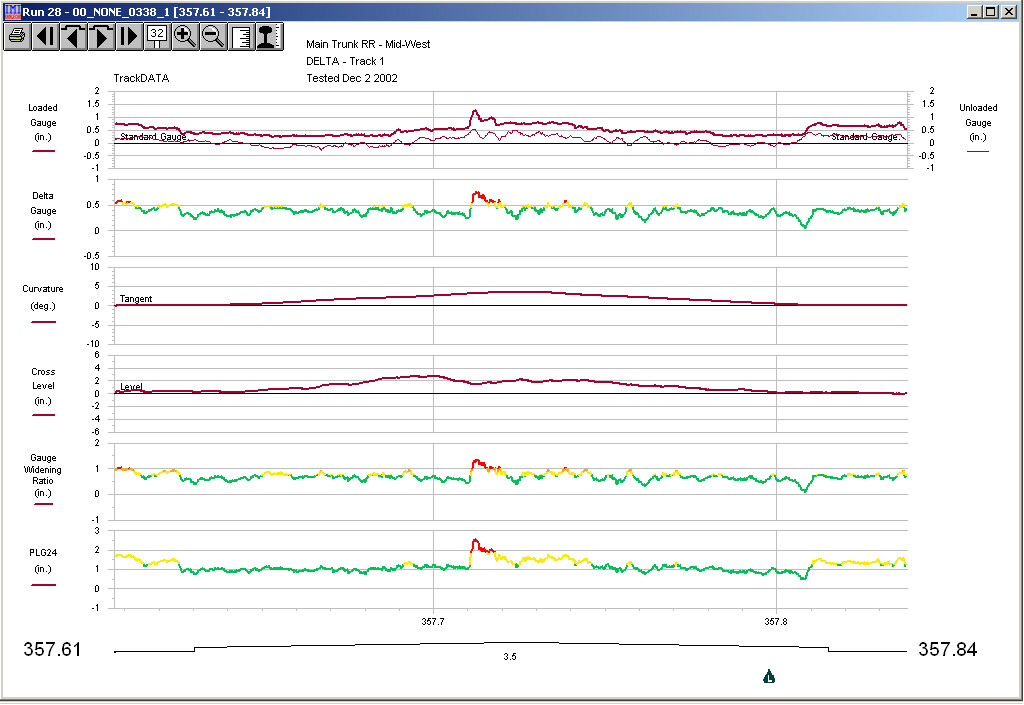Click the red peak in the PLG24 chart
This screenshot has height=705, width=1024.
pos(476,542)
